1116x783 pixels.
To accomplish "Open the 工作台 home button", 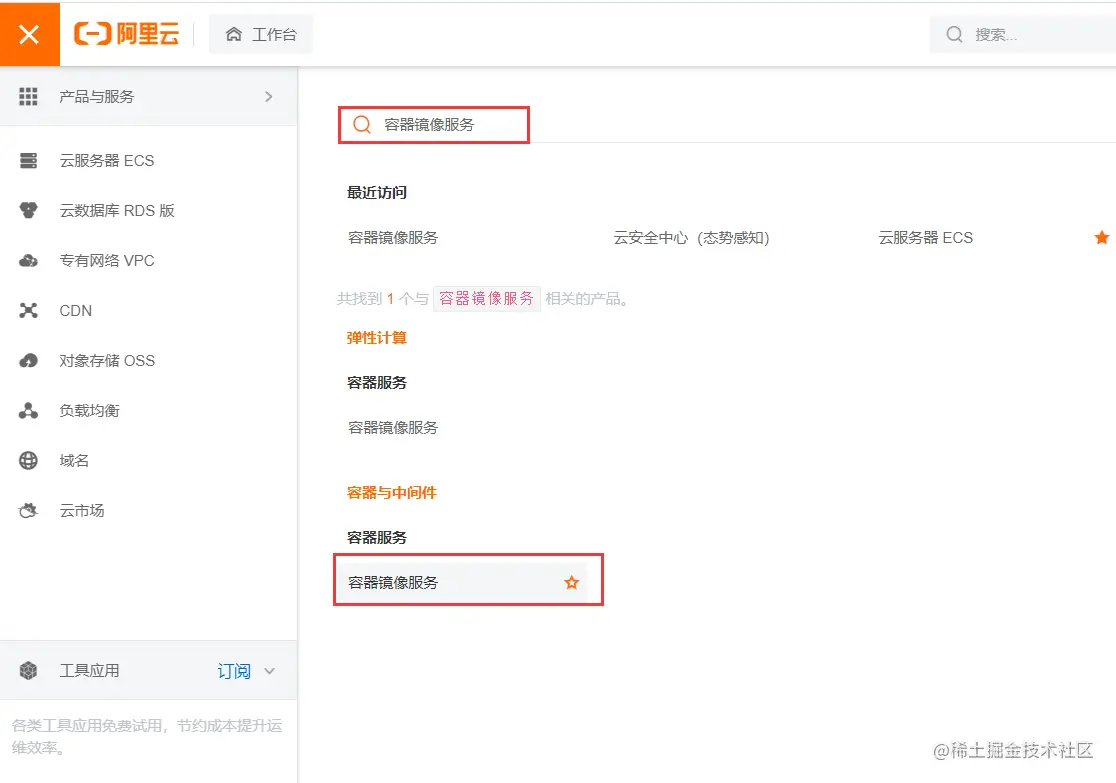I will pos(260,34).
